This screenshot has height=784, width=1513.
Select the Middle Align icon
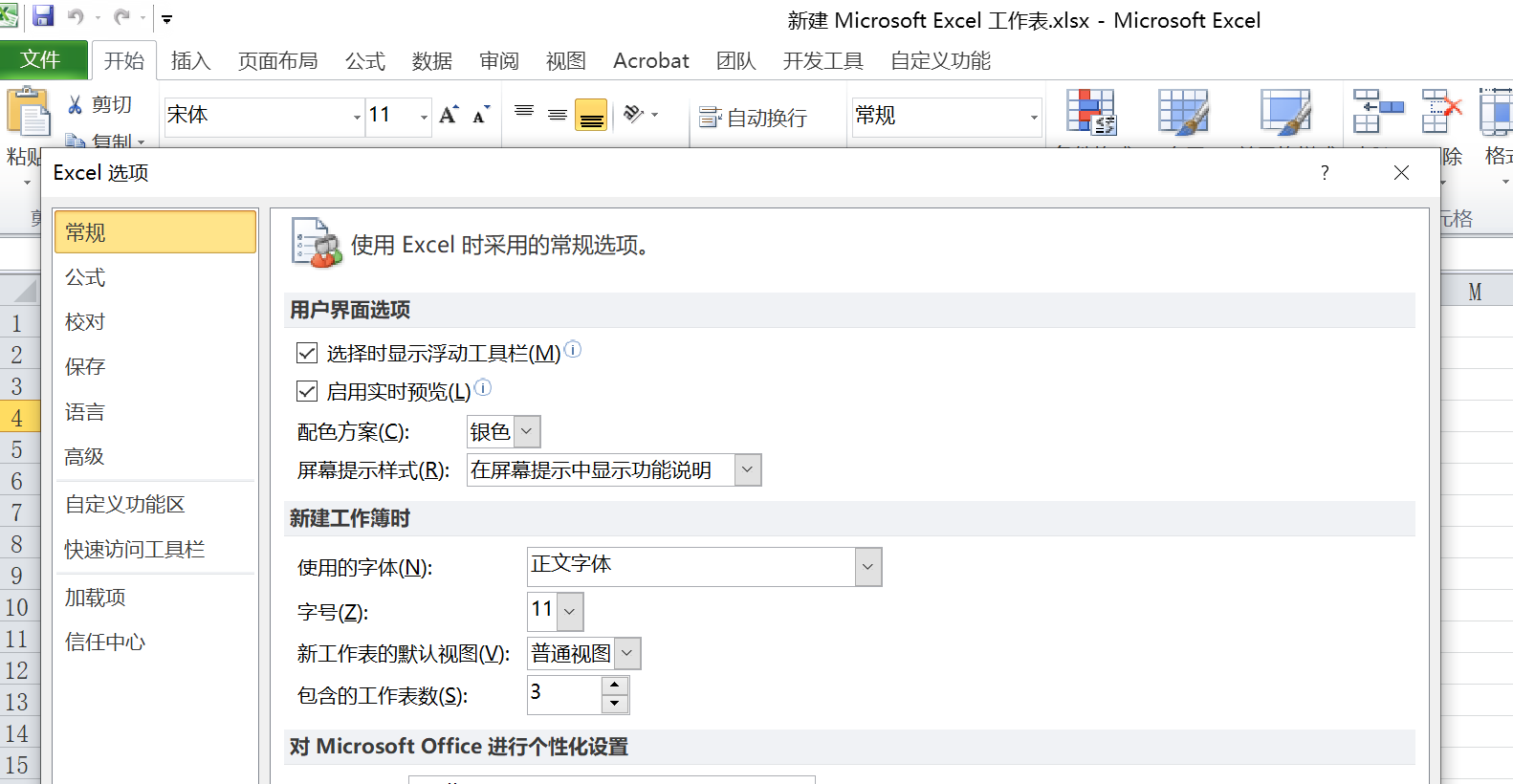558,115
